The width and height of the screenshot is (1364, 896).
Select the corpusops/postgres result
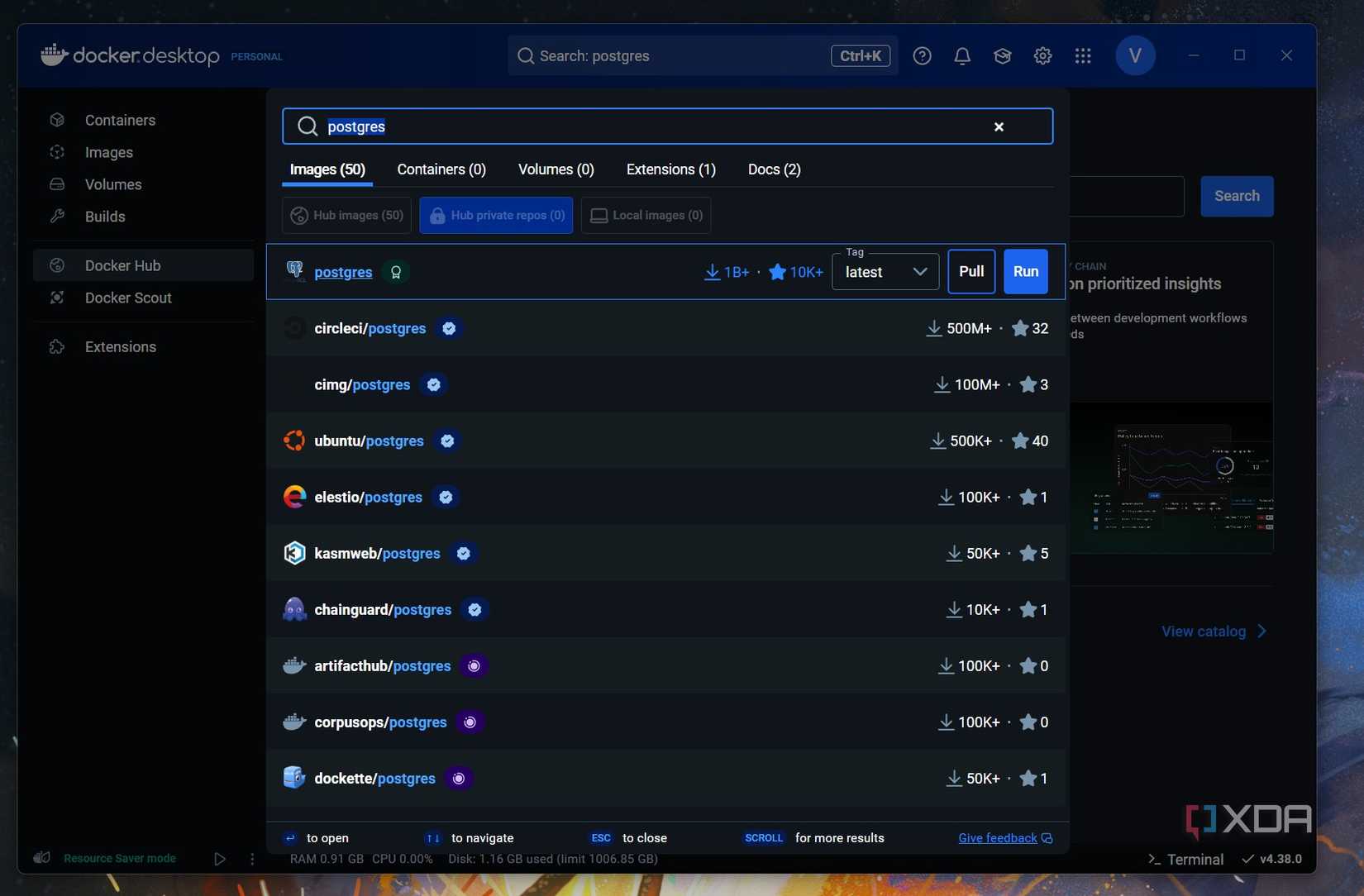[x=665, y=722]
